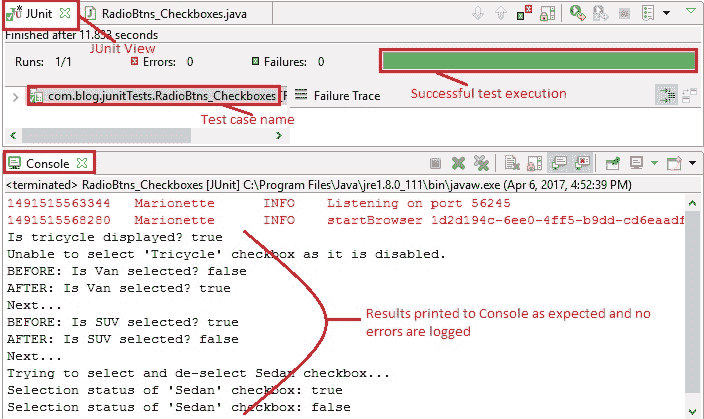Click 'Is tricycle displayed? true' line
The image size is (704, 419).
coord(114,237)
